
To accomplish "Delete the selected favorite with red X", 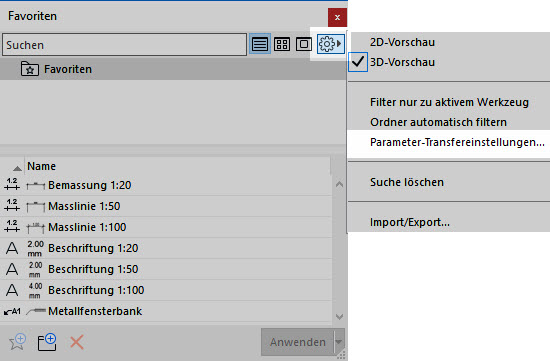I will pyautogui.click(x=76, y=342).
